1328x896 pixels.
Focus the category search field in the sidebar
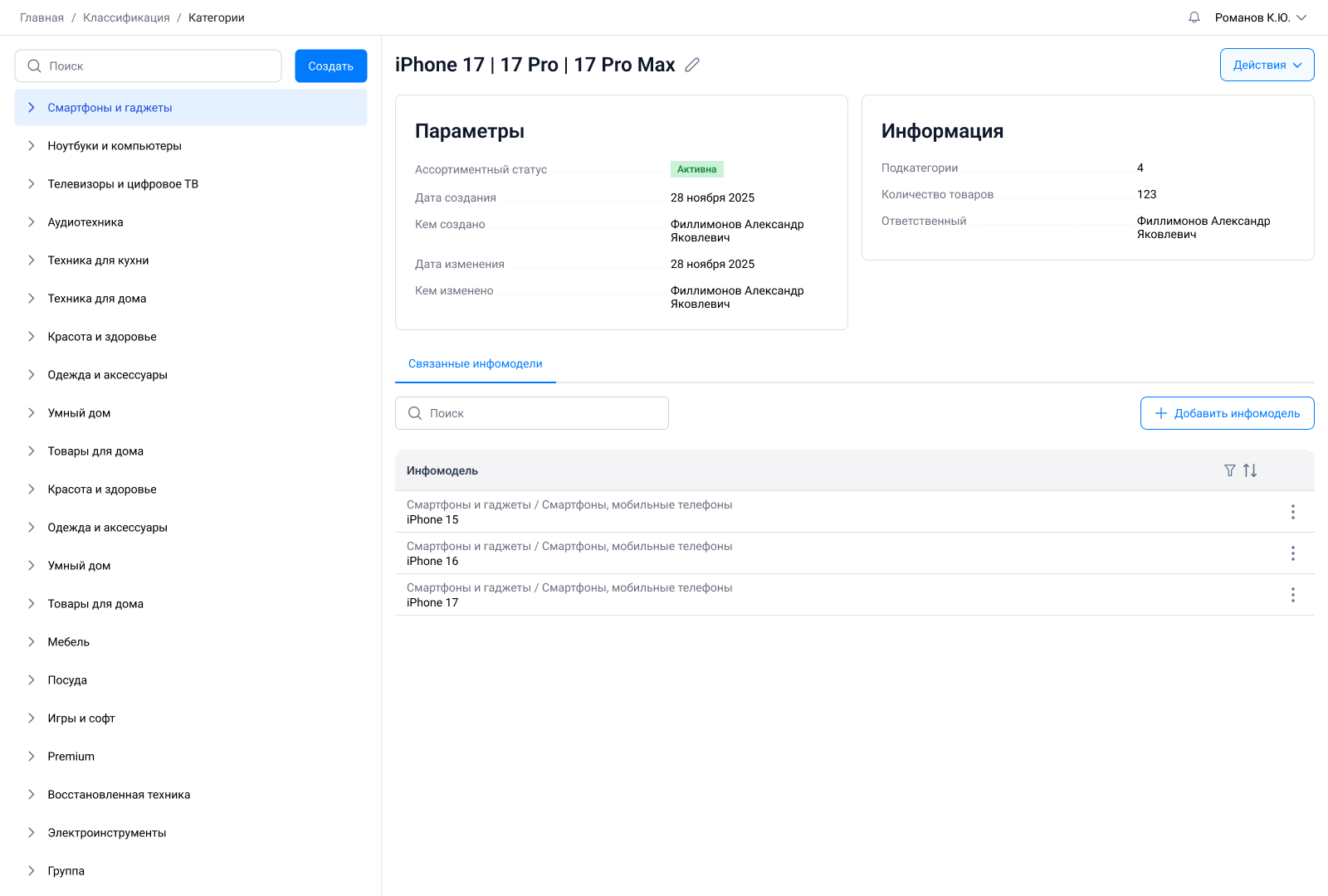(149, 66)
